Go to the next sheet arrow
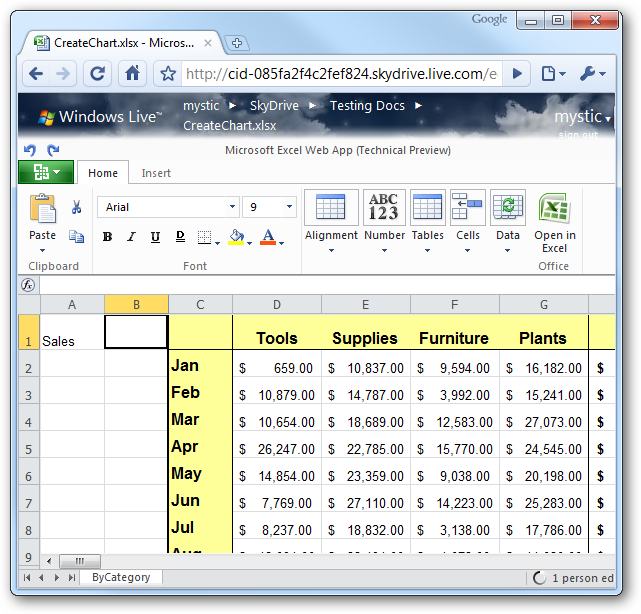The width and height of the screenshot is (641, 614). click(x=57, y=578)
